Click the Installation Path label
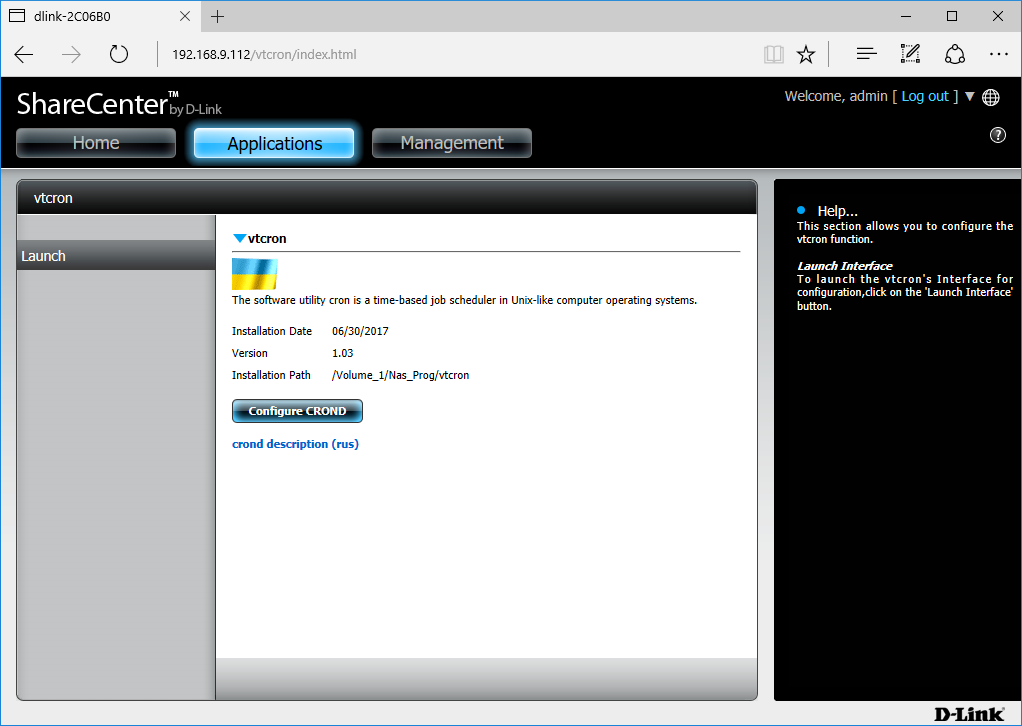1022x726 pixels. (x=271, y=375)
